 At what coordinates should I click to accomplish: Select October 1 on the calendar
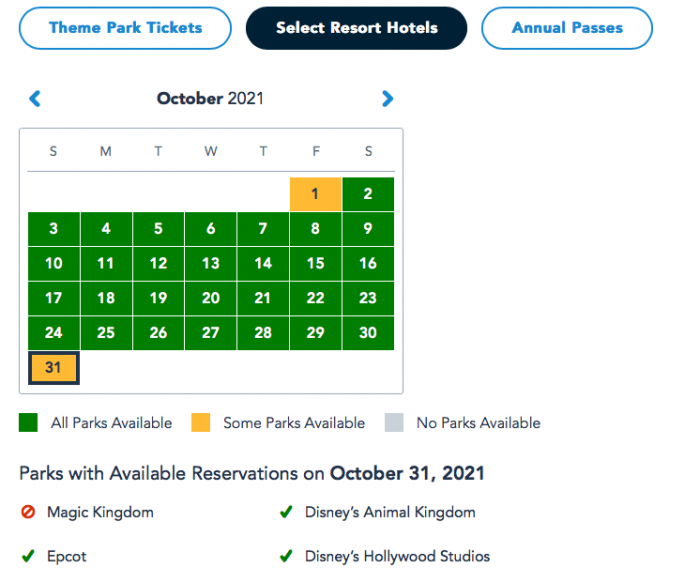(315, 194)
